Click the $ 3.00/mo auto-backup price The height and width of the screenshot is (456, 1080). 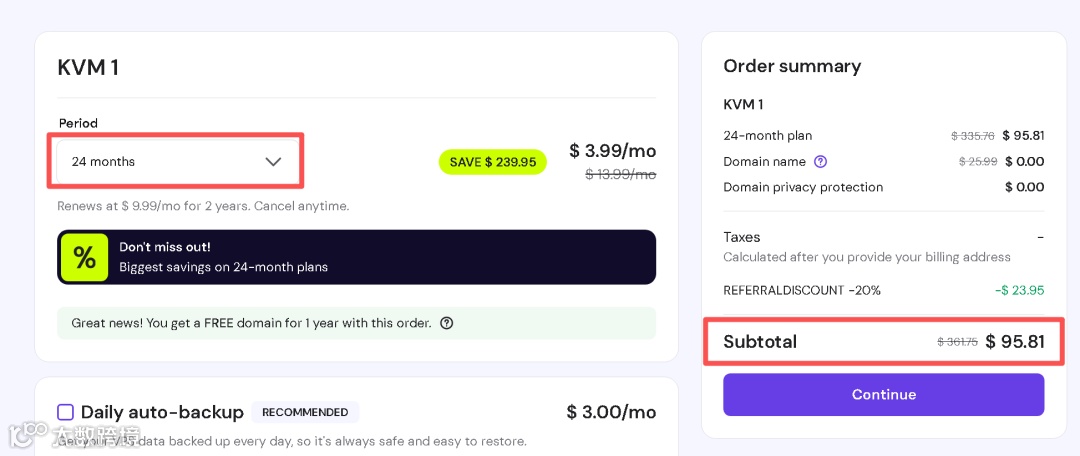pyautogui.click(x=611, y=412)
